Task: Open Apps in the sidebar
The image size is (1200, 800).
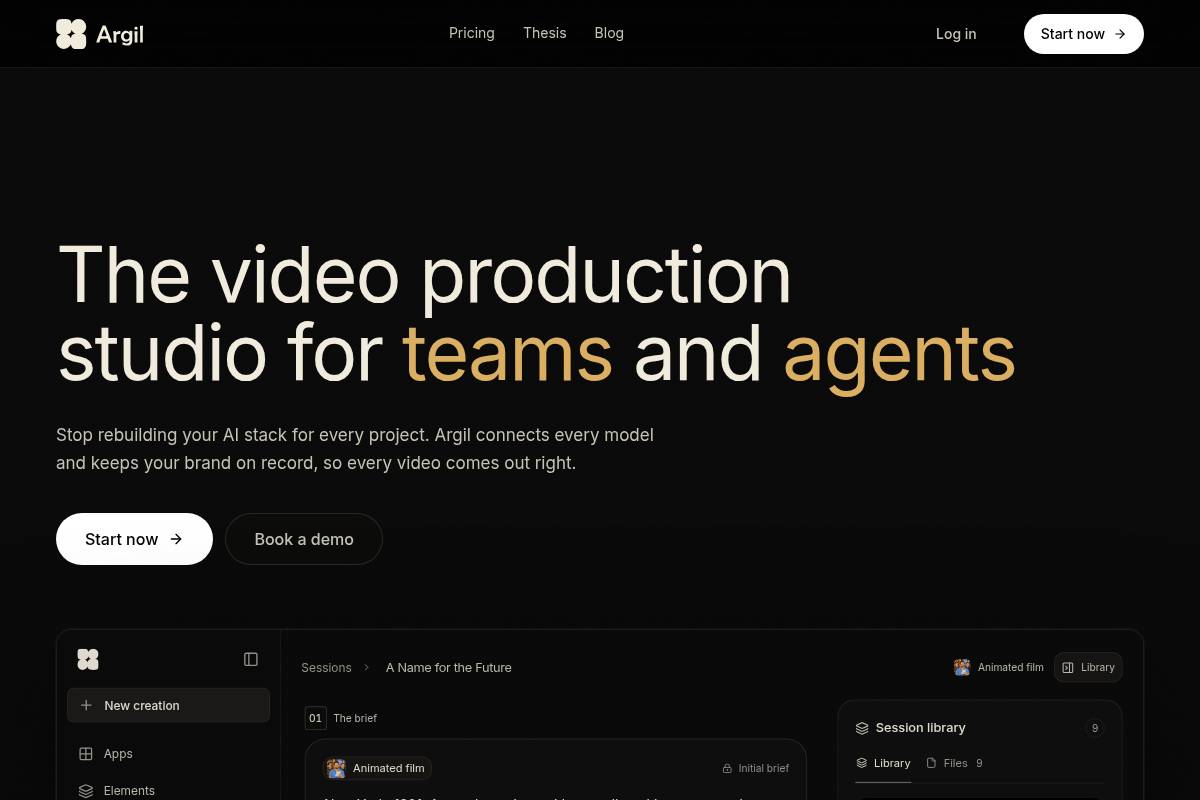Action: tap(168, 754)
